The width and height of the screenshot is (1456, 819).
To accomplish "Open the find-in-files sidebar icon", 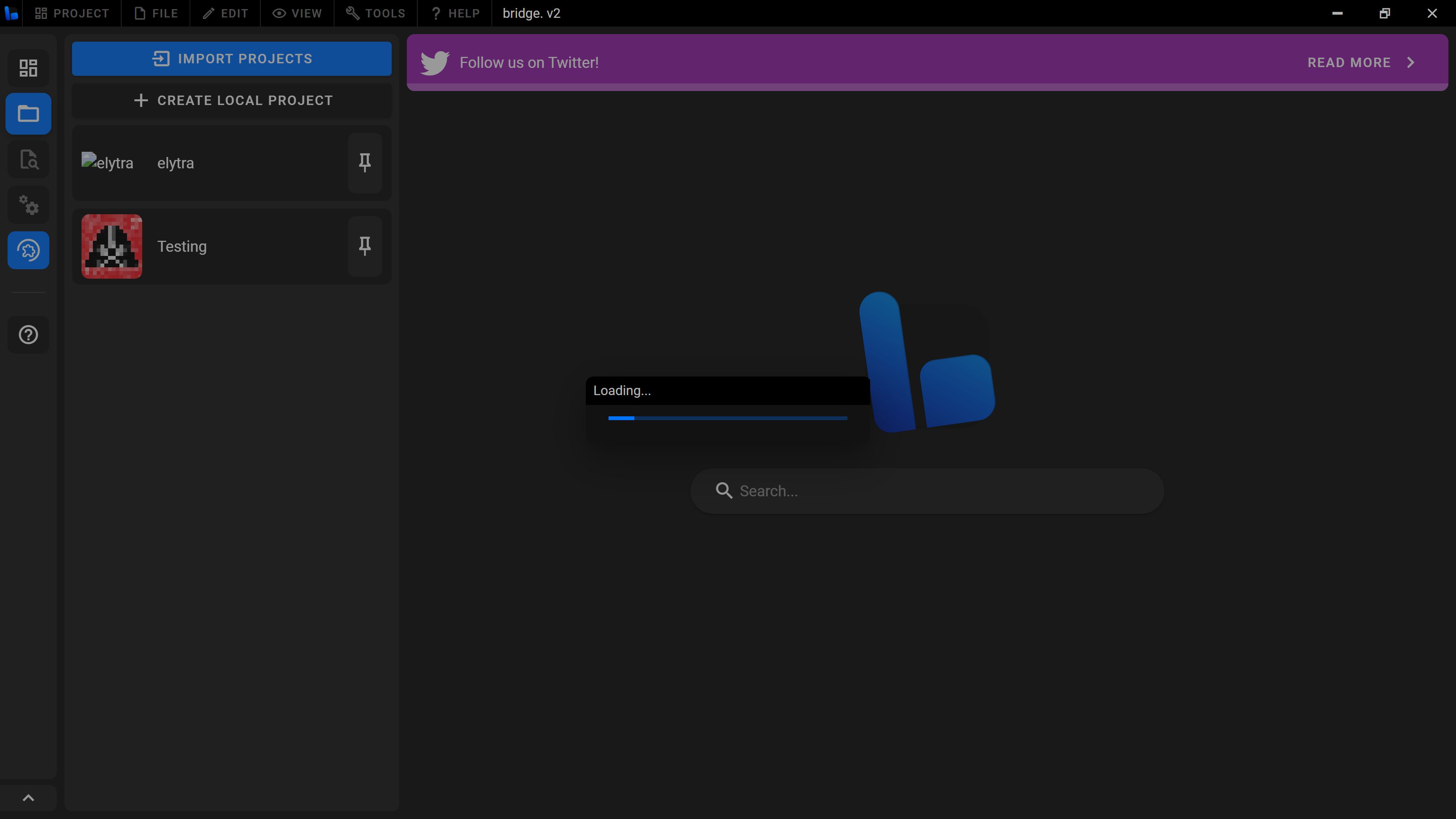I will pos(28,159).
